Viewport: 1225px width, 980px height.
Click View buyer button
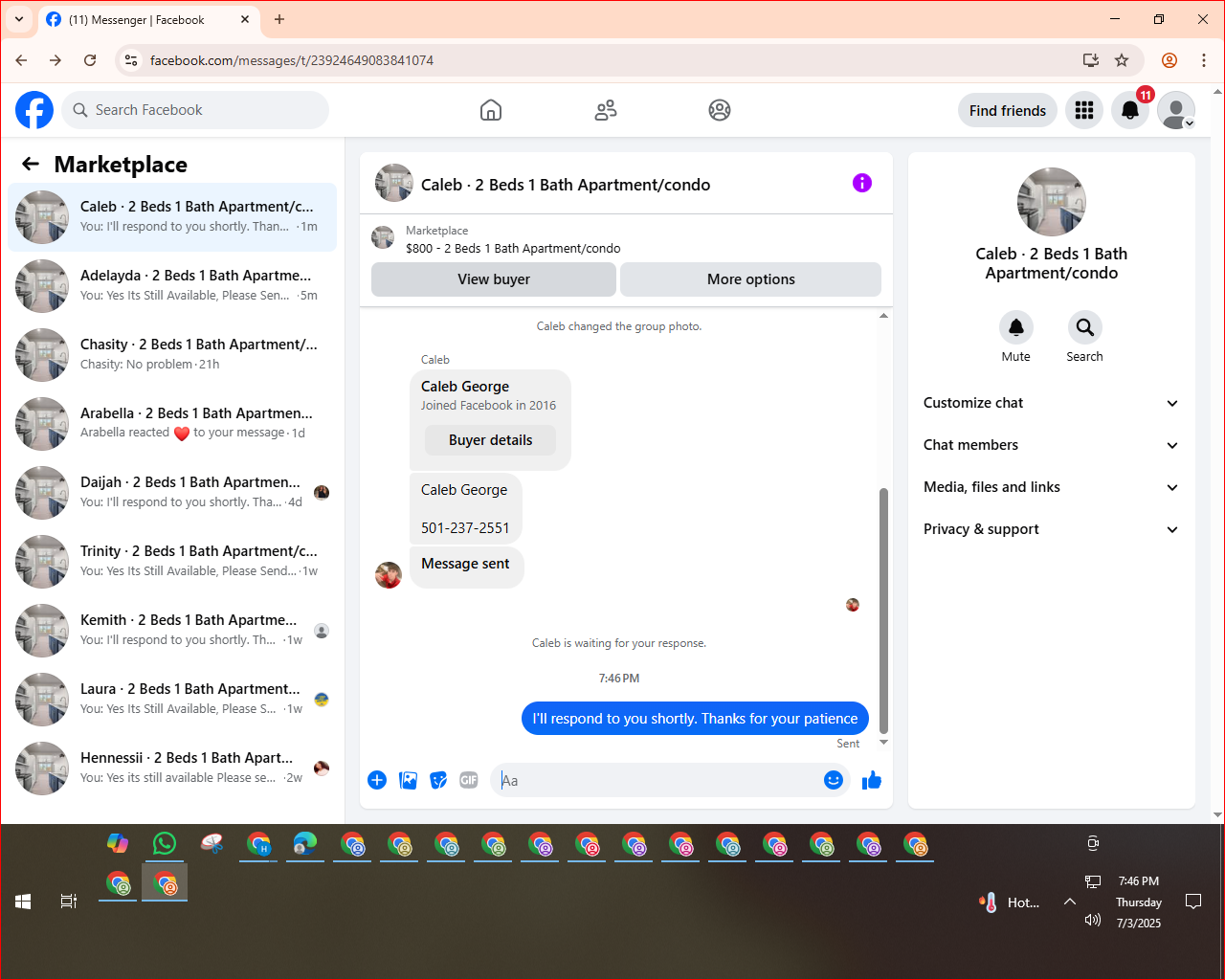494,279
